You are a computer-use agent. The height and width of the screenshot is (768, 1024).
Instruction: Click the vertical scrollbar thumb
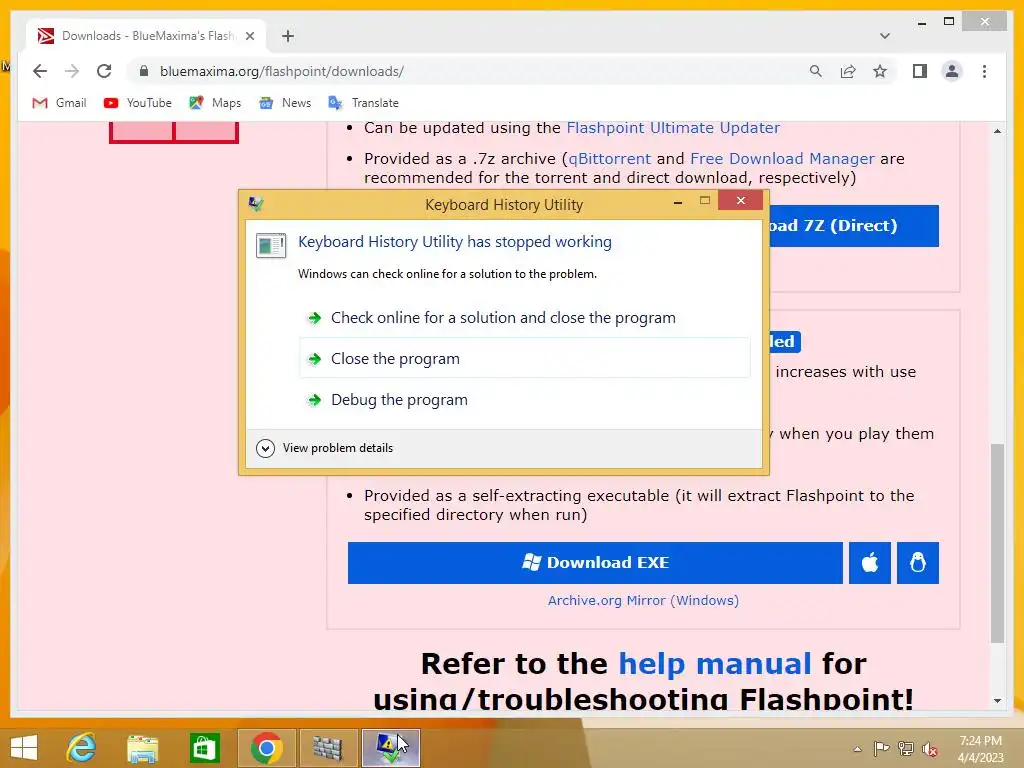[997, 543]
